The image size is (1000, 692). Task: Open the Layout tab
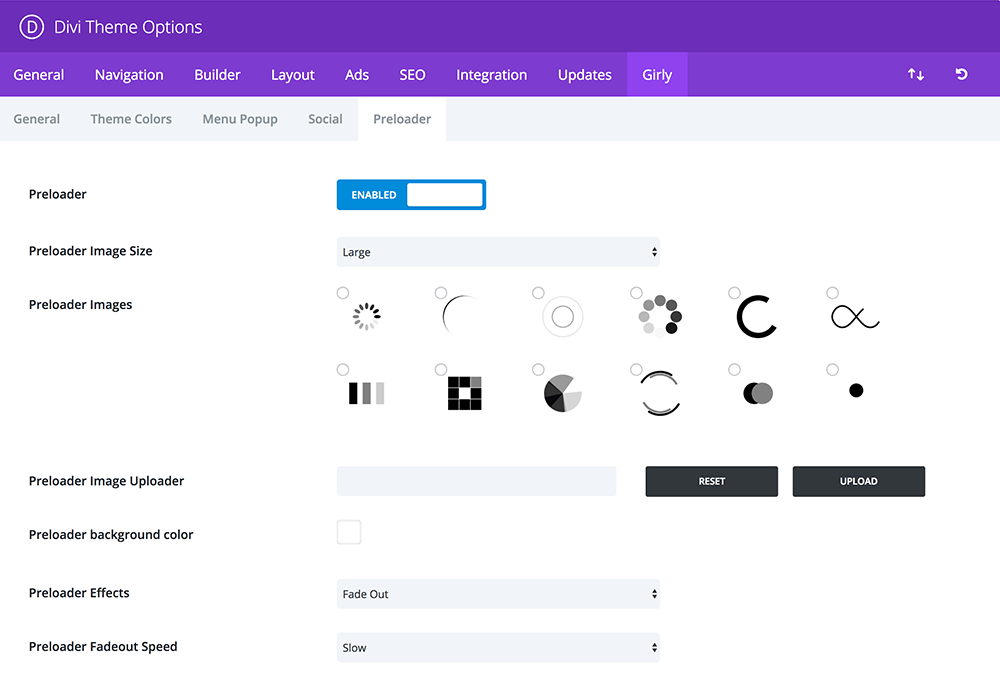[x=293, y=75]
